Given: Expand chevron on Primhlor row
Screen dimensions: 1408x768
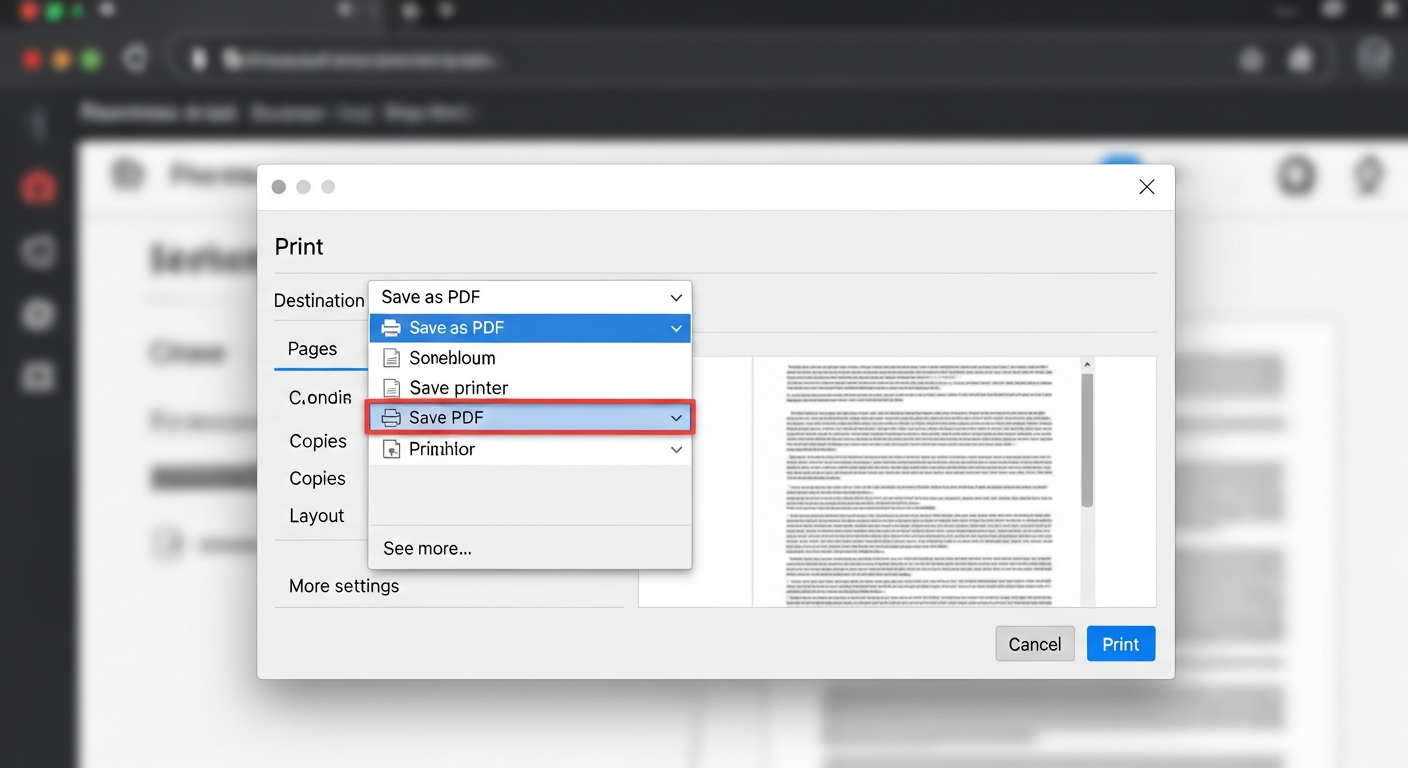Looking at the screenshot, I should pos(676,450).
